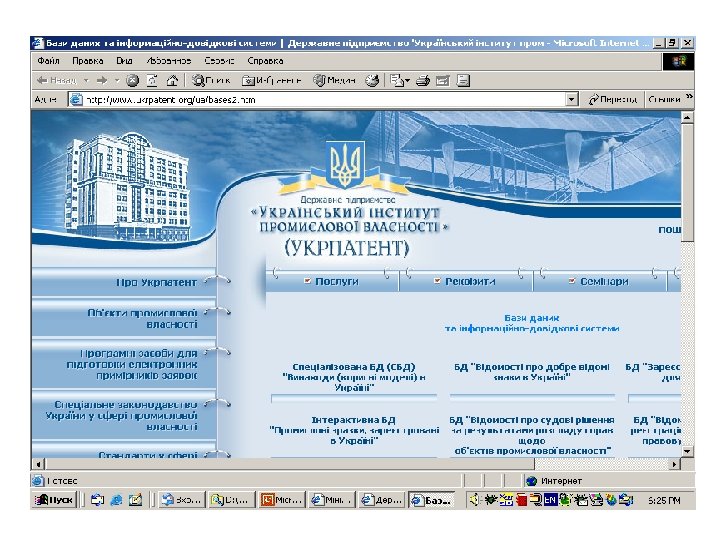Screen dimensions: 720x540
Task: Click the address URL input field
Action: click(321, 99)
